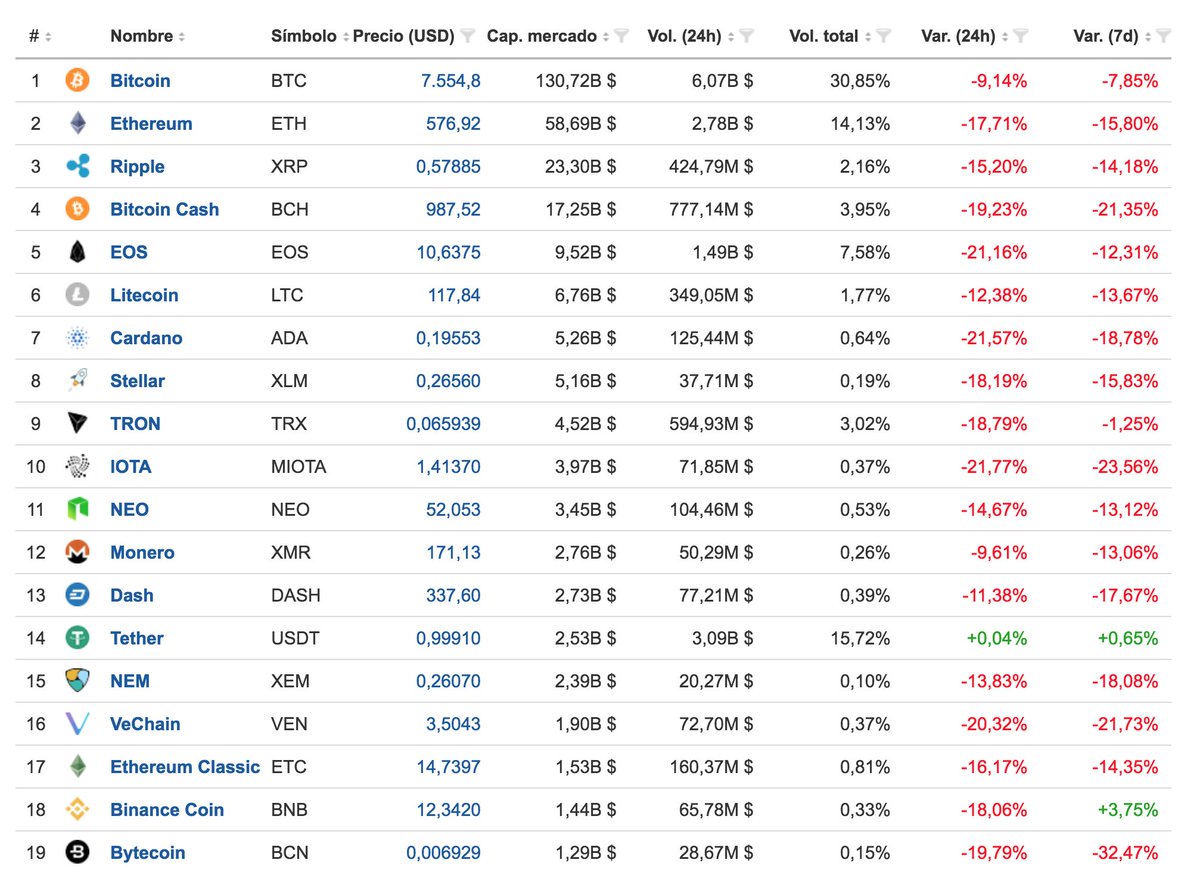Open the Vol. (24h) filter funnel
Image resolution: width=1200 pixels, height=872 pixels.
pyautogui.click(x=746, y=36)
